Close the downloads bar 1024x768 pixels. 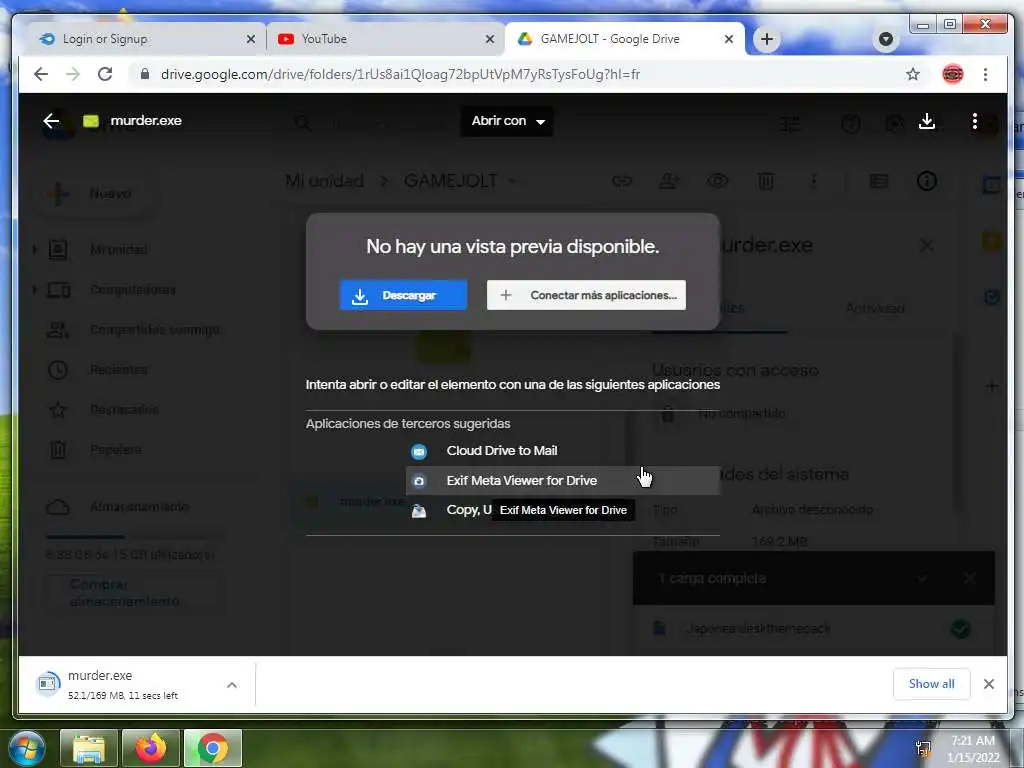(989, 684)
